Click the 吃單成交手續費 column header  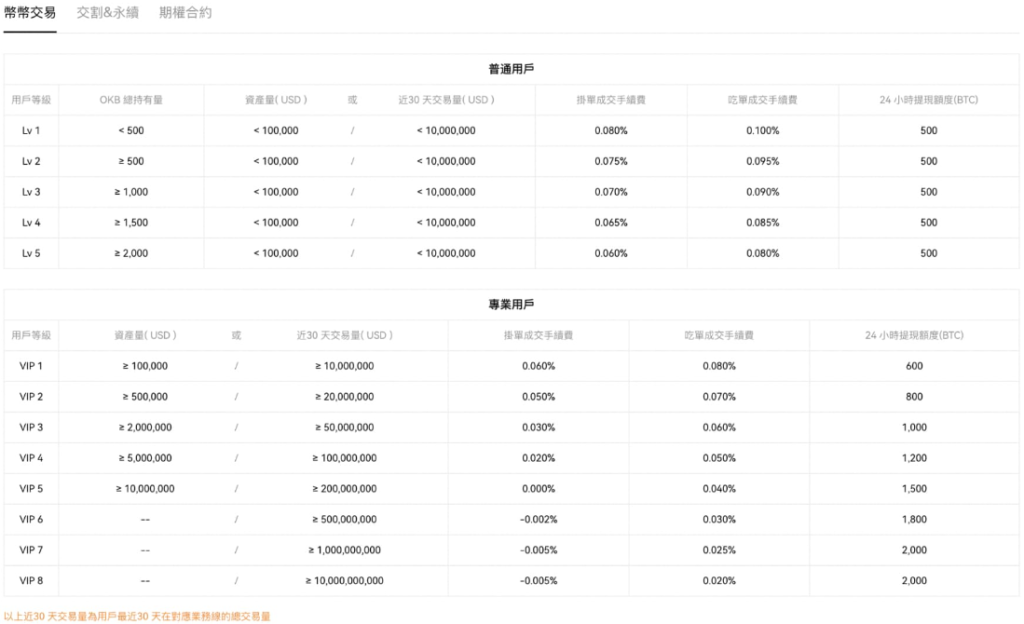tap(762, 99)
